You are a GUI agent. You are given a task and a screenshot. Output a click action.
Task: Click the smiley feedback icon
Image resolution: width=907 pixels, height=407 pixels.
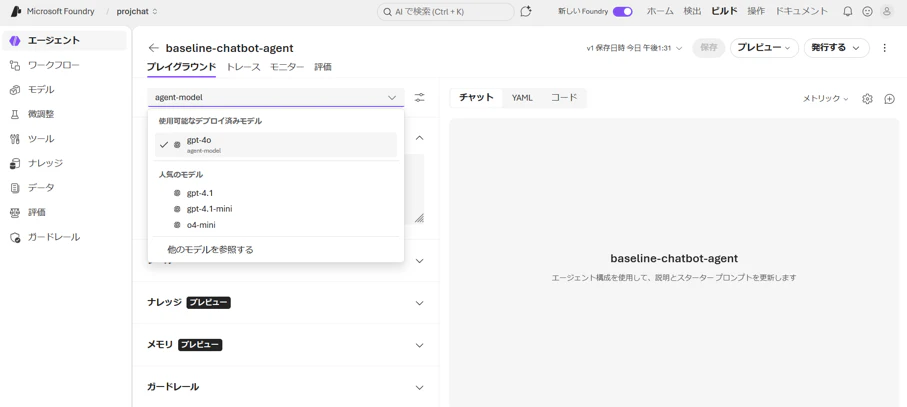867,12
